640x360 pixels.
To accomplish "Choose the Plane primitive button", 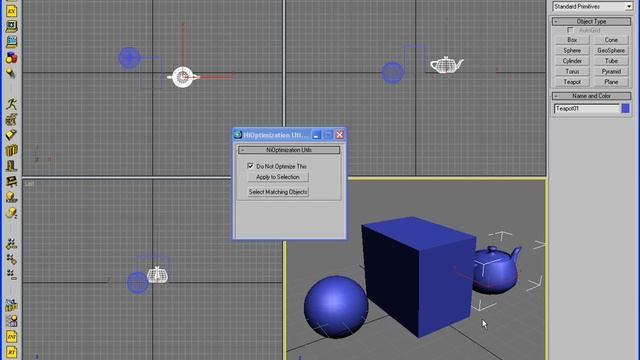I will click(611, 82).
